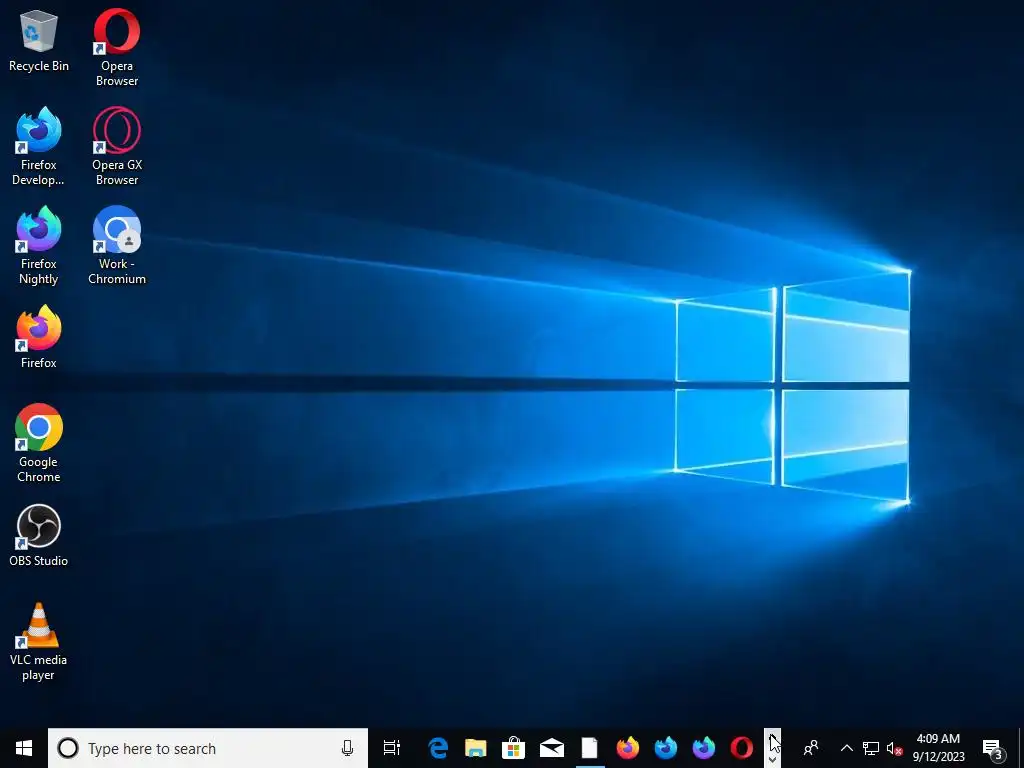Screen dimensions: 1024x768
Task: Activate the microphone voice search icon
Action: (347, 748)
